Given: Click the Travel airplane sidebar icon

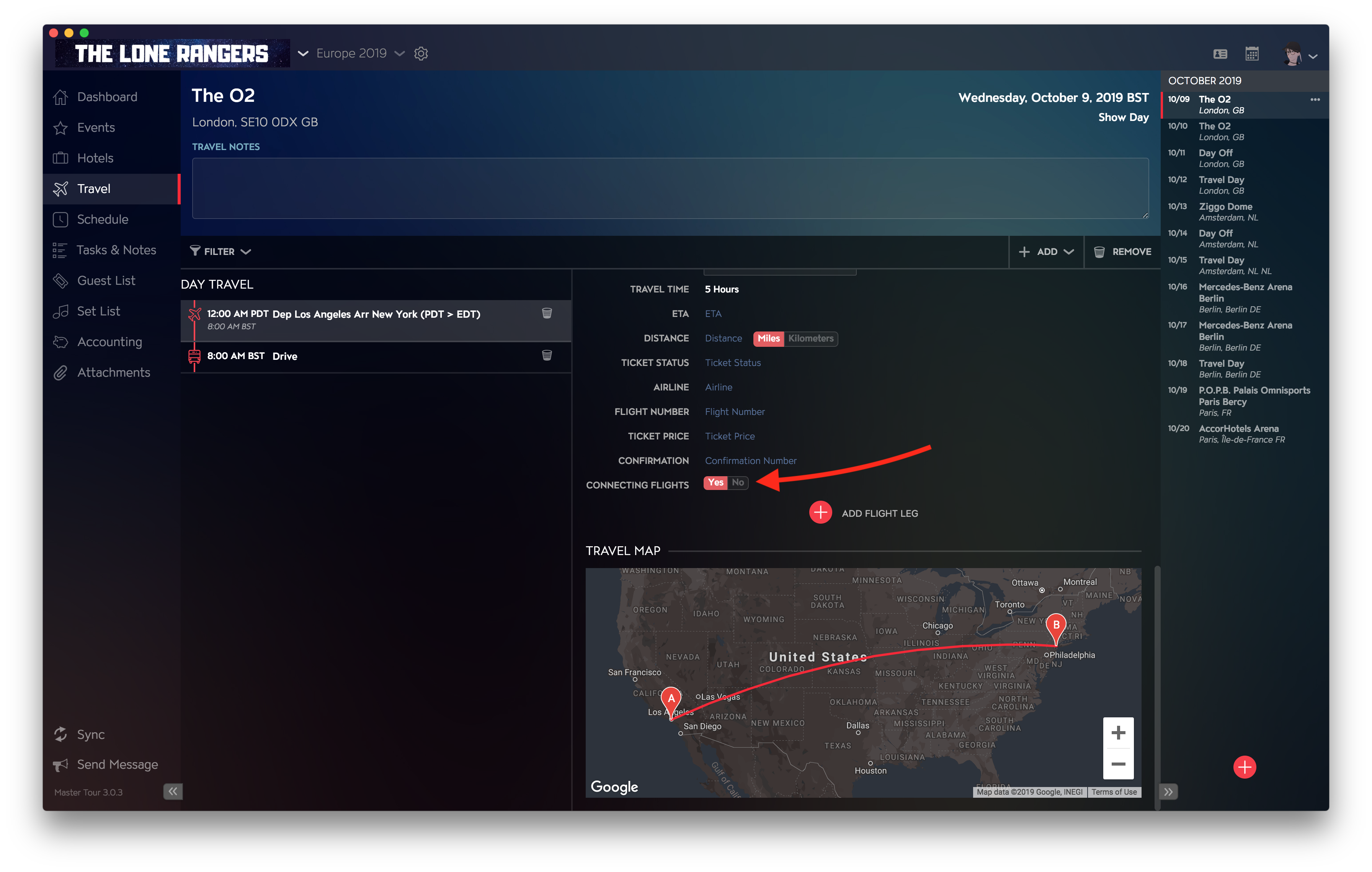Looking at the screenshot, I should click(61, 189).
